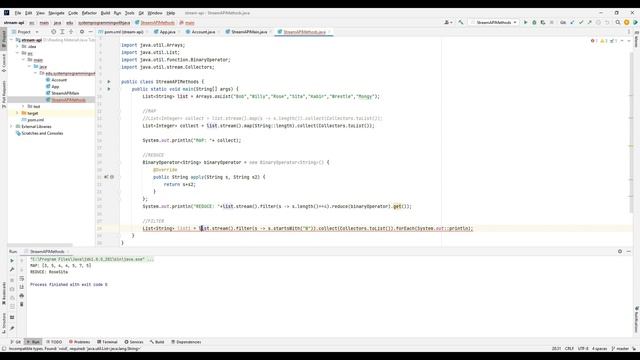Expand the target folder
640x360 pixels.
coord(18,113)
